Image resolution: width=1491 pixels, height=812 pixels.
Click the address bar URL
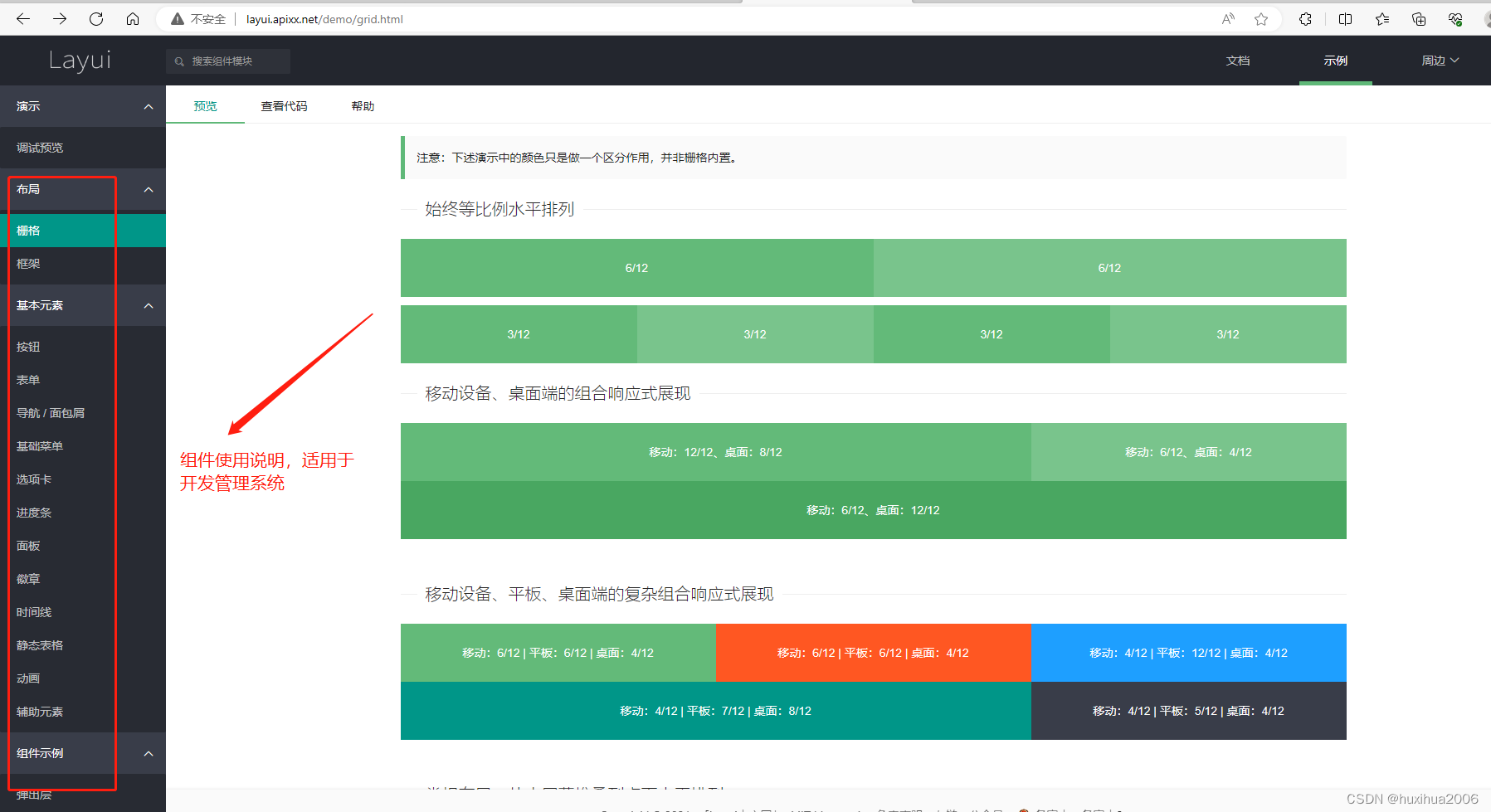(324, 19)
